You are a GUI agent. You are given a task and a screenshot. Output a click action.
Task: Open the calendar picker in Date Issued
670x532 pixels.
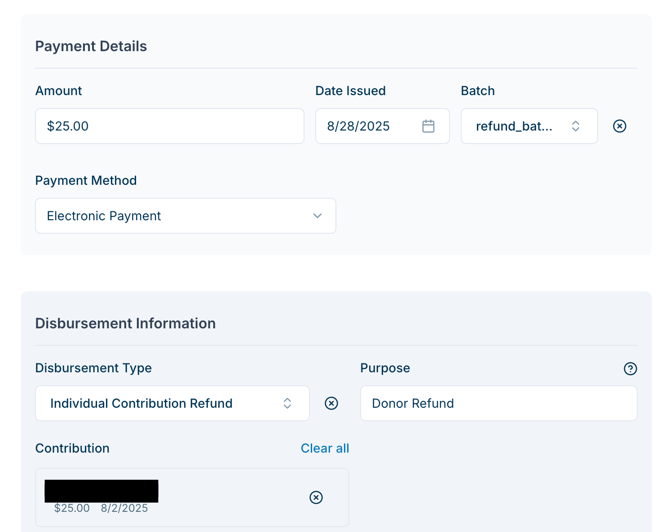coord(428,126)
